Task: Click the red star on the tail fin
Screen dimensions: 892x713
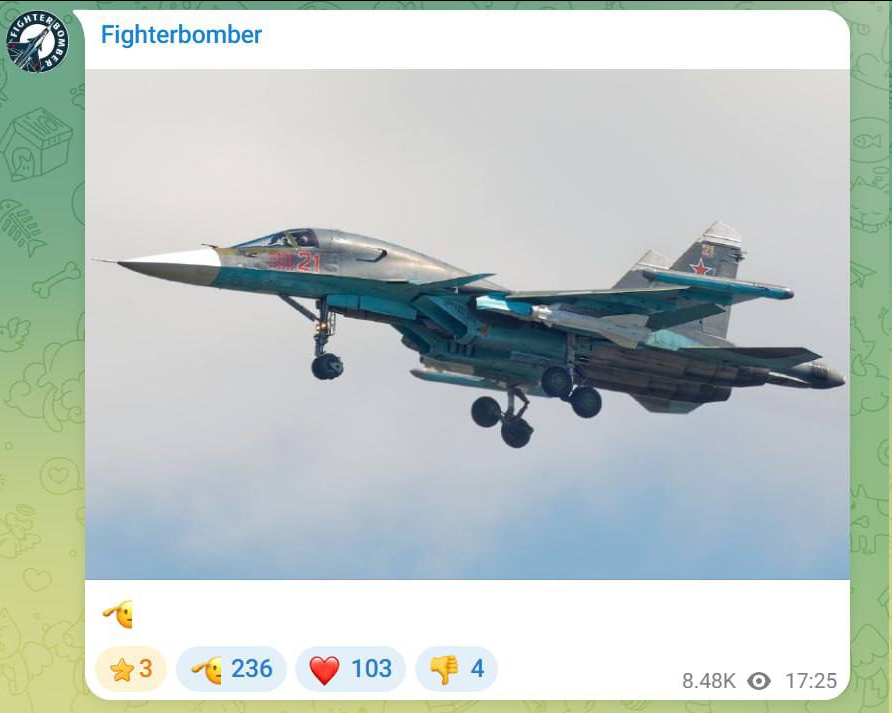Action: (x=701, y=266)
